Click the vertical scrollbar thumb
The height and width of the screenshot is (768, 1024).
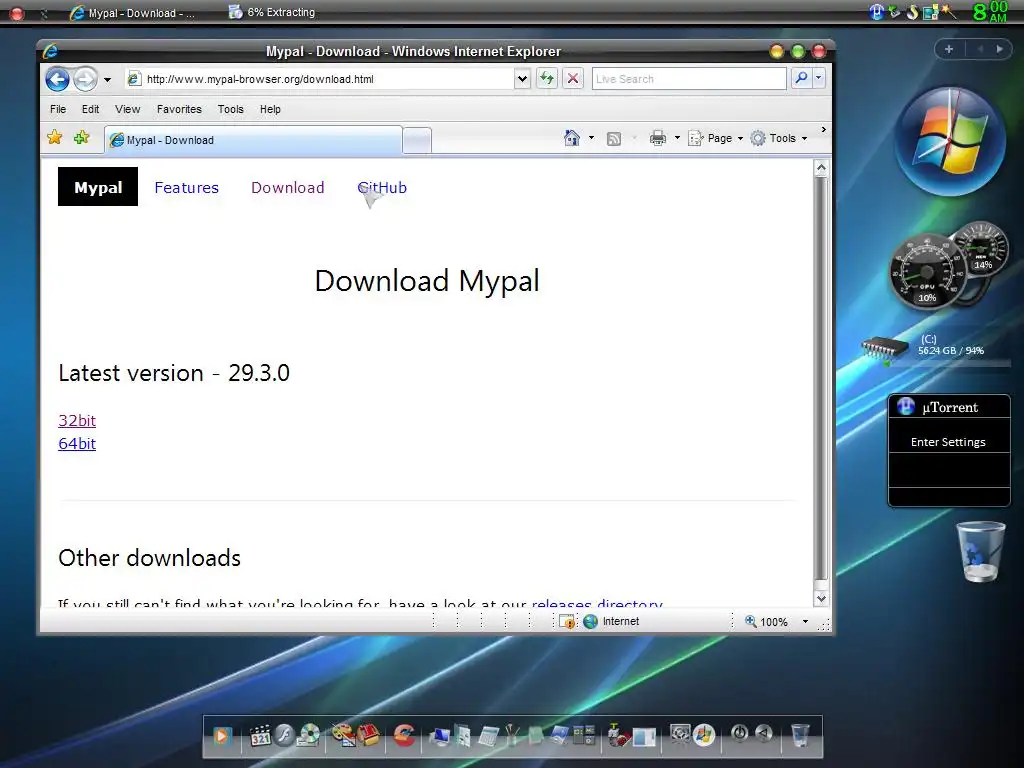coord(821,379)
